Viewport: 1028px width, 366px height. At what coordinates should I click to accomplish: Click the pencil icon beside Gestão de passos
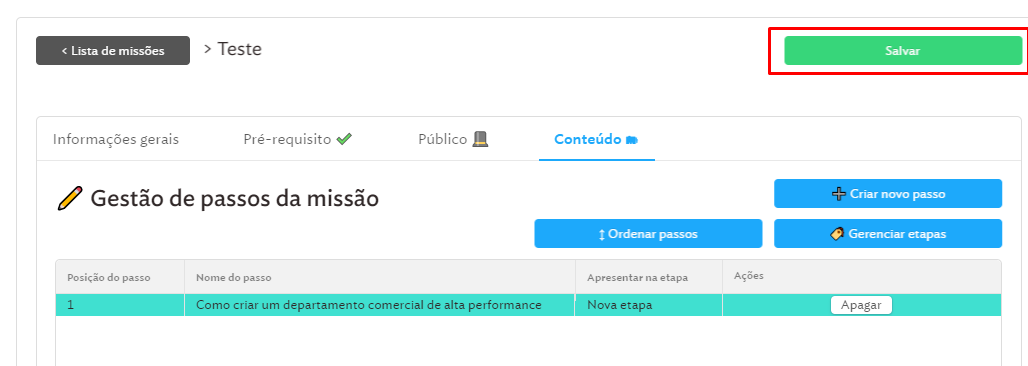point(70,197)
